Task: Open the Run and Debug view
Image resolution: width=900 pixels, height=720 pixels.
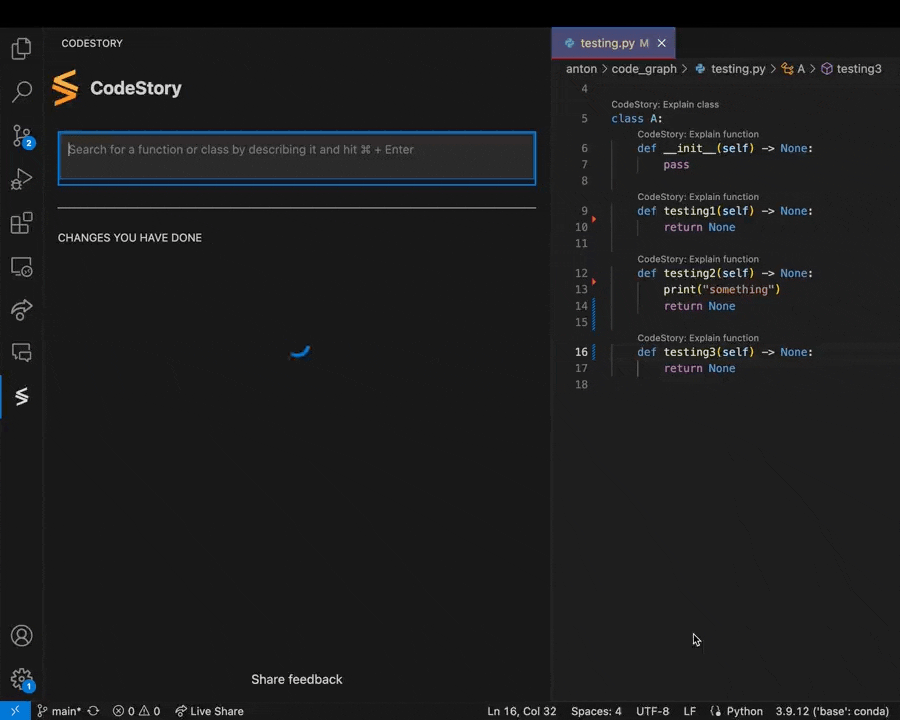Action: [21, 179]
